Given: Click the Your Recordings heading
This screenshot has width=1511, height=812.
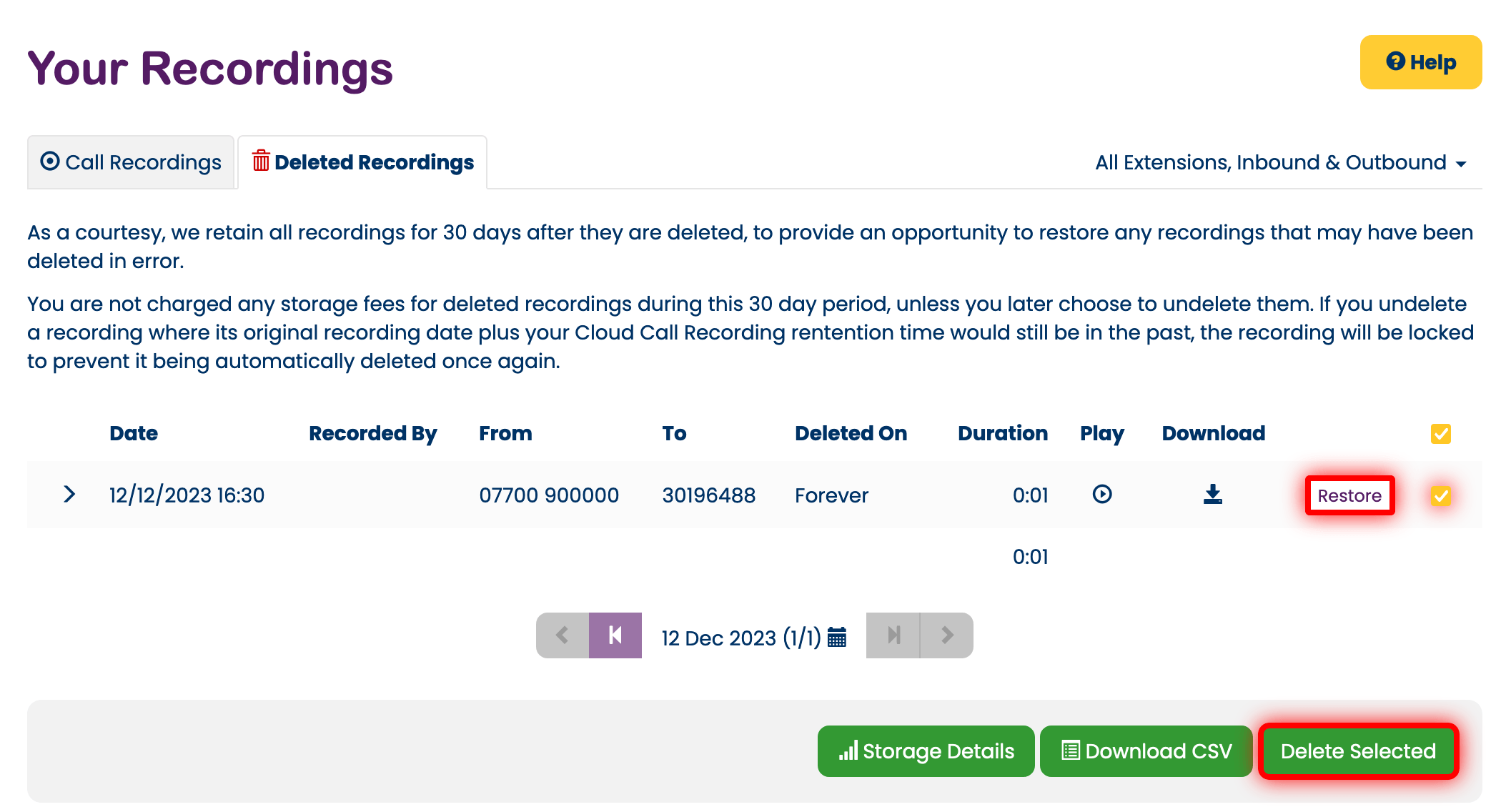Looking at the screenshot, I should (210, 69).
